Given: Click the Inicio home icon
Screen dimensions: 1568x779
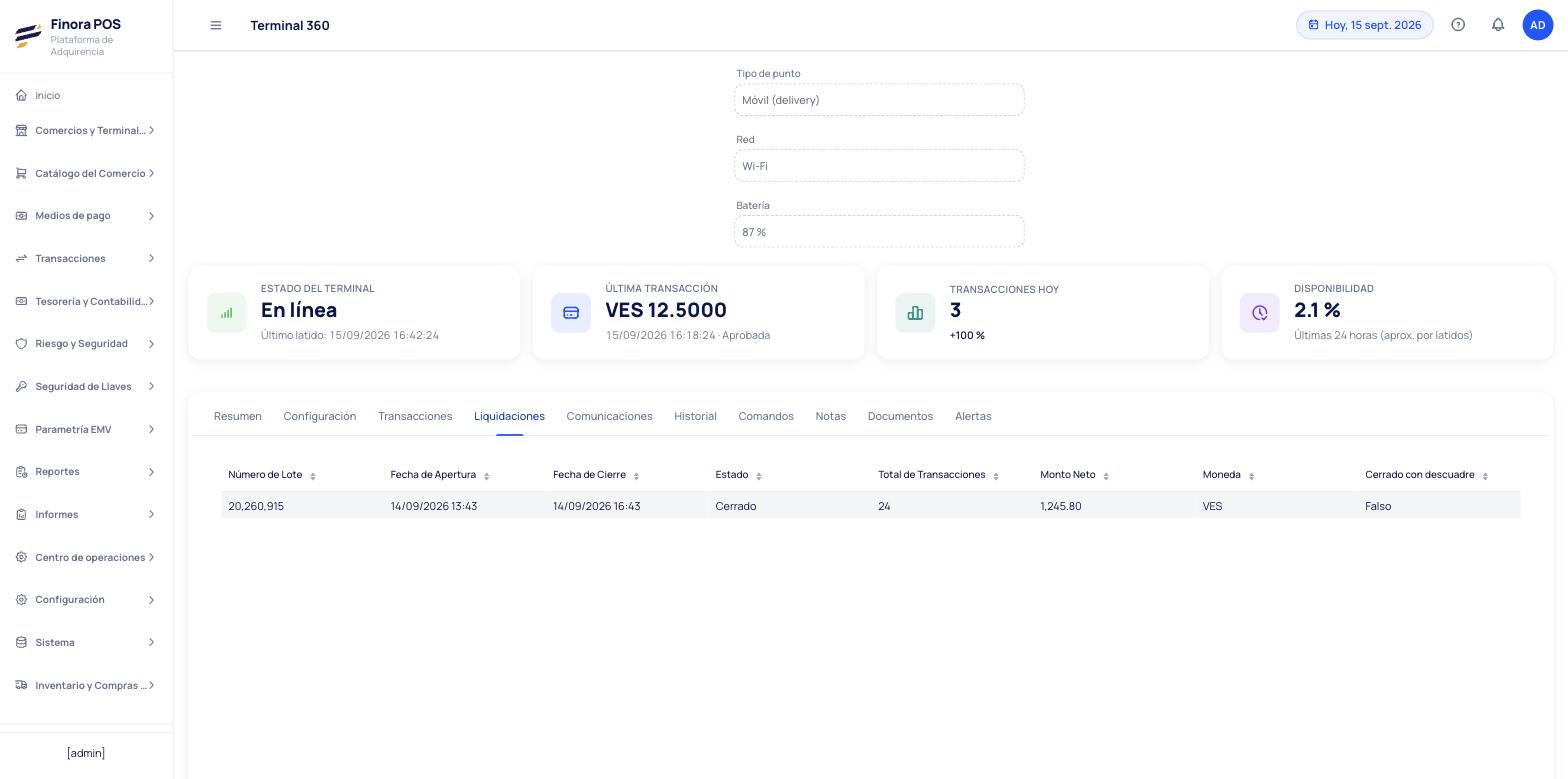Looking at the screenshot, I should click(x=21, y=95).
